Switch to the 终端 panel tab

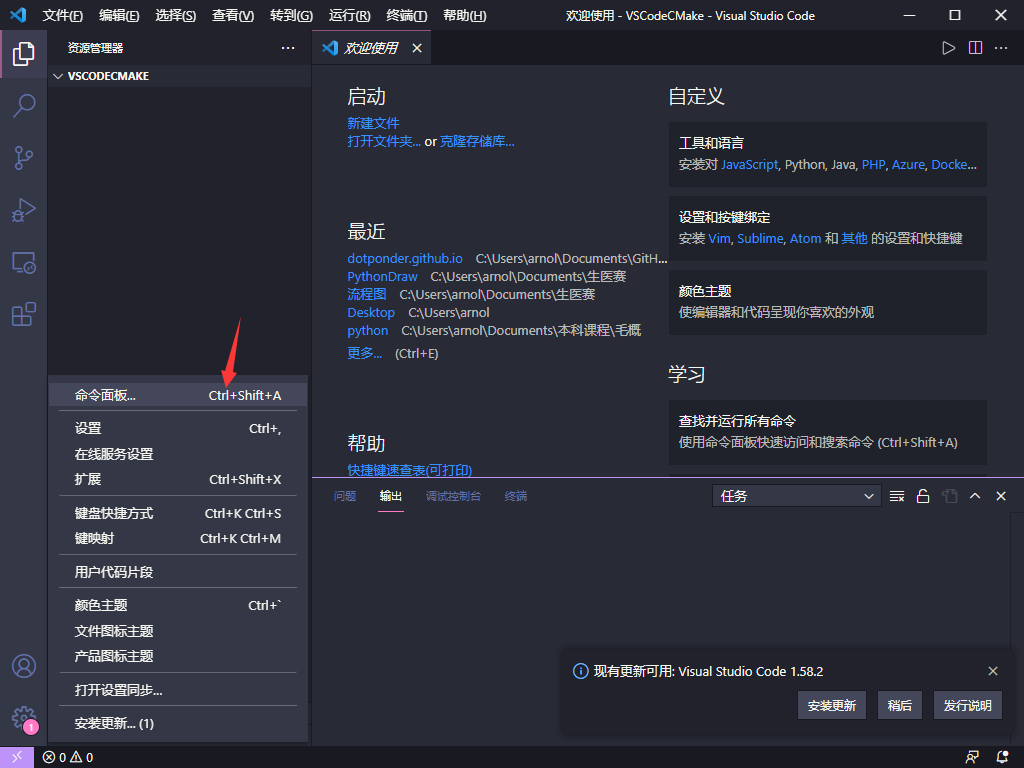pyautogui.click(x=515, y=496)
